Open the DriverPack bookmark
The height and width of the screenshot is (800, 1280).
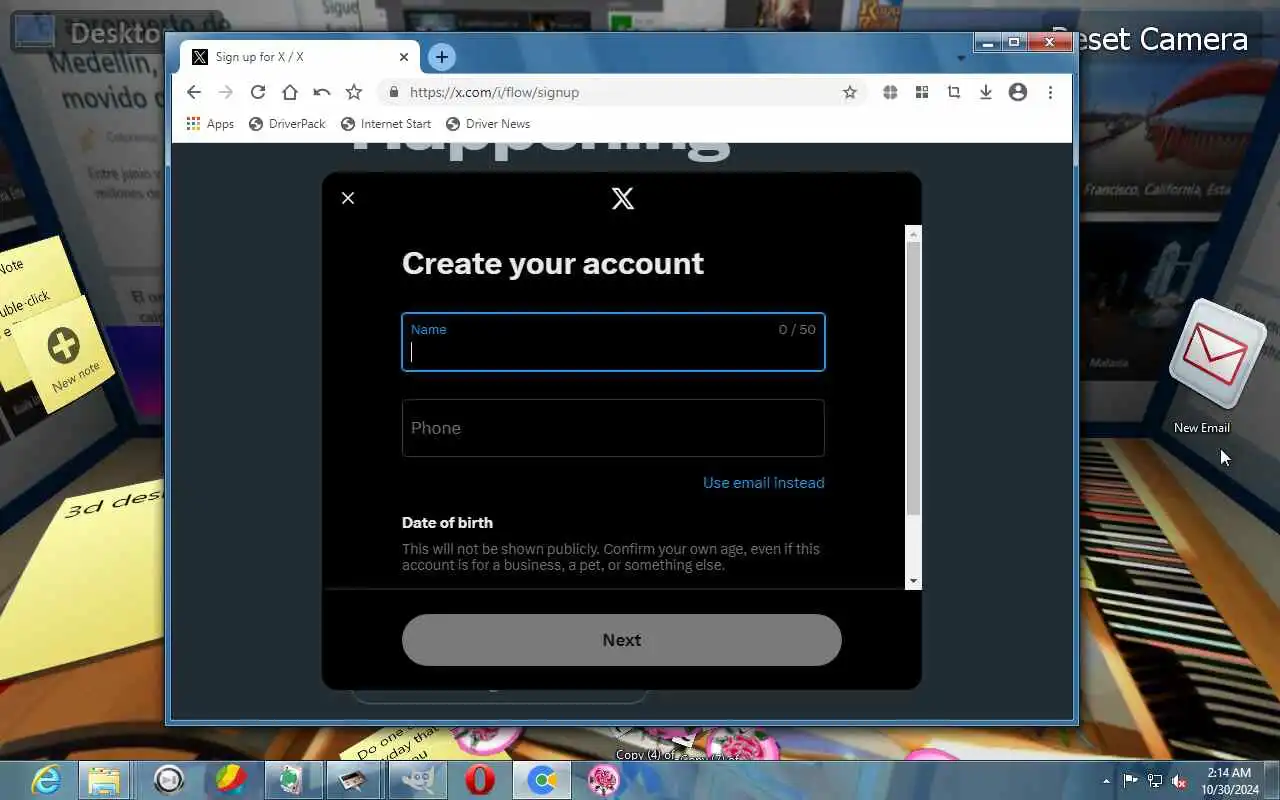click(287, 124)
